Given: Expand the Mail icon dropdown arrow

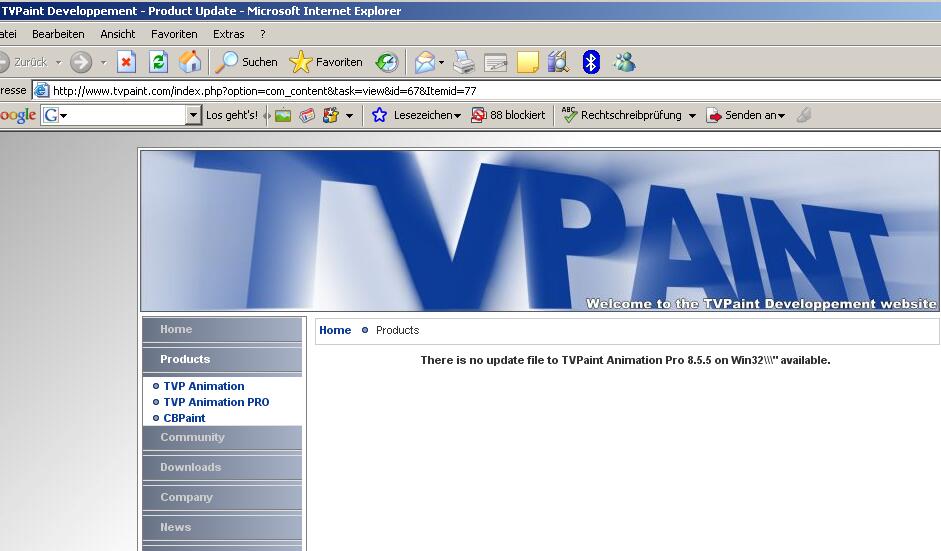Looking at the screenshot, I should click(x=441, y=62).
